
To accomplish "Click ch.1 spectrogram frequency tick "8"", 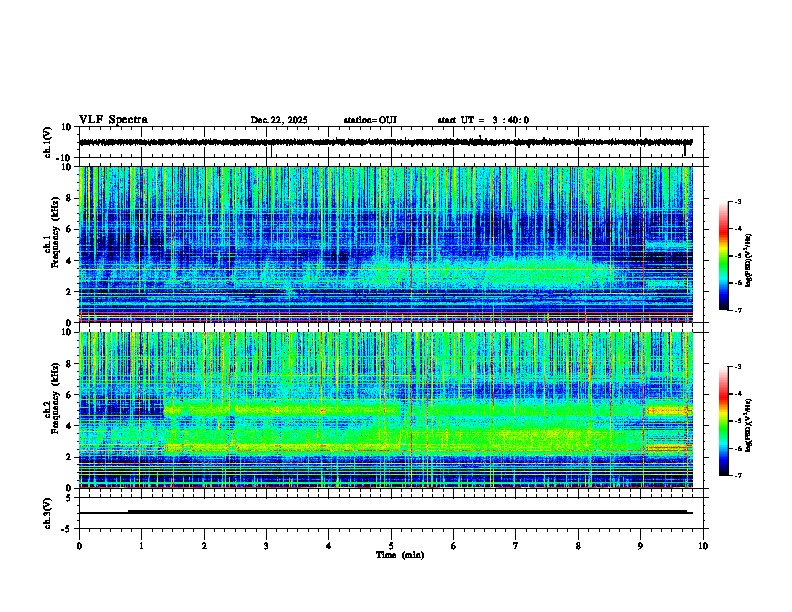I will click(x=70, y=198).
